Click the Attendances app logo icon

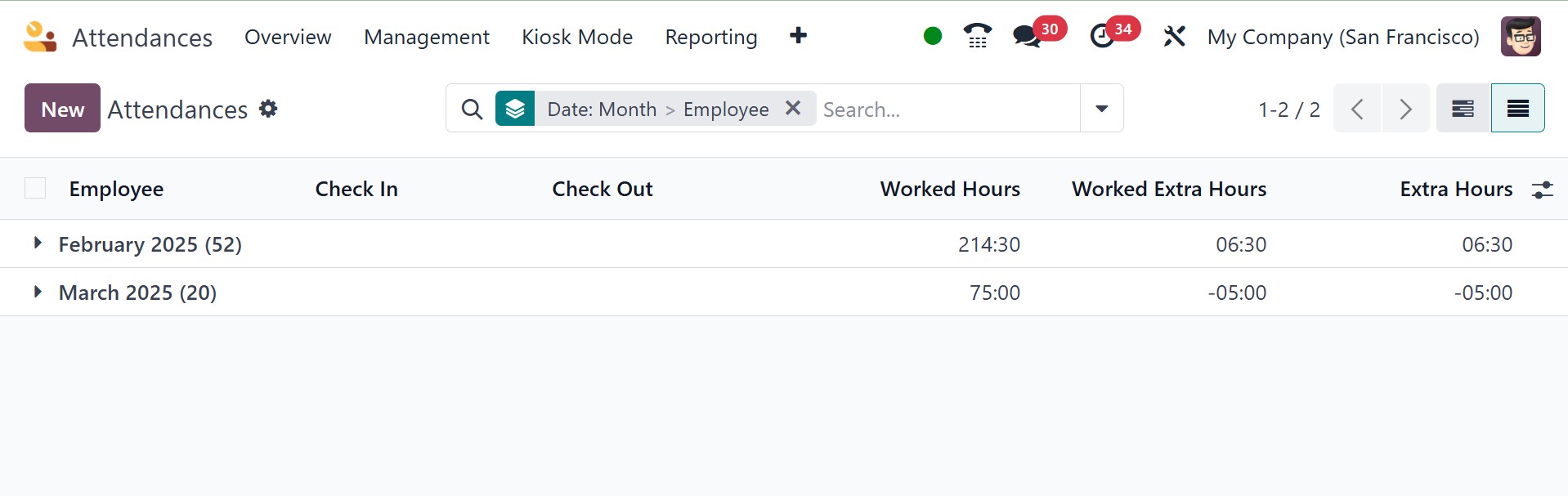[40, 37]
